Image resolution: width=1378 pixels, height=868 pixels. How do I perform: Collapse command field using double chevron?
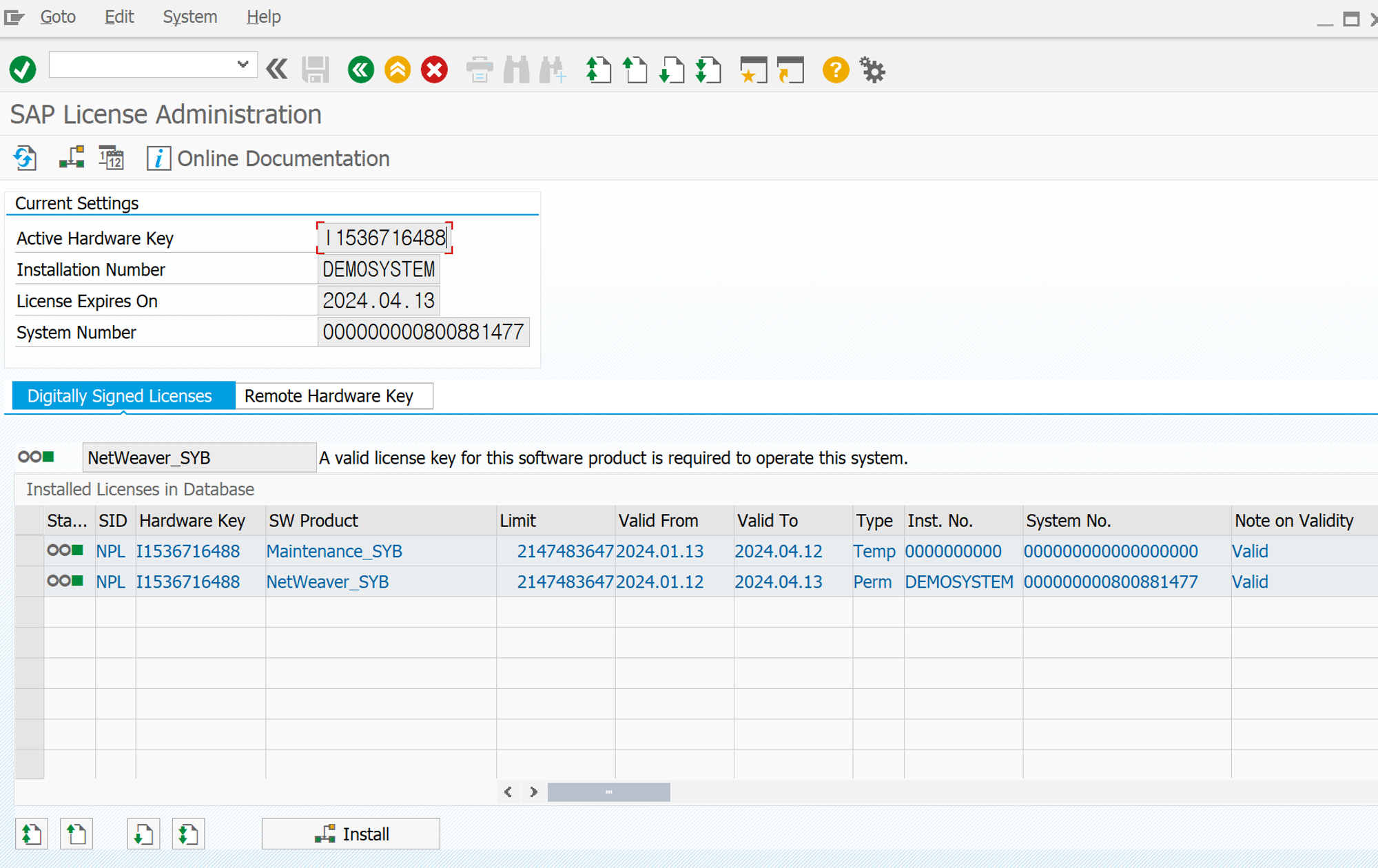tap(277, 70)
